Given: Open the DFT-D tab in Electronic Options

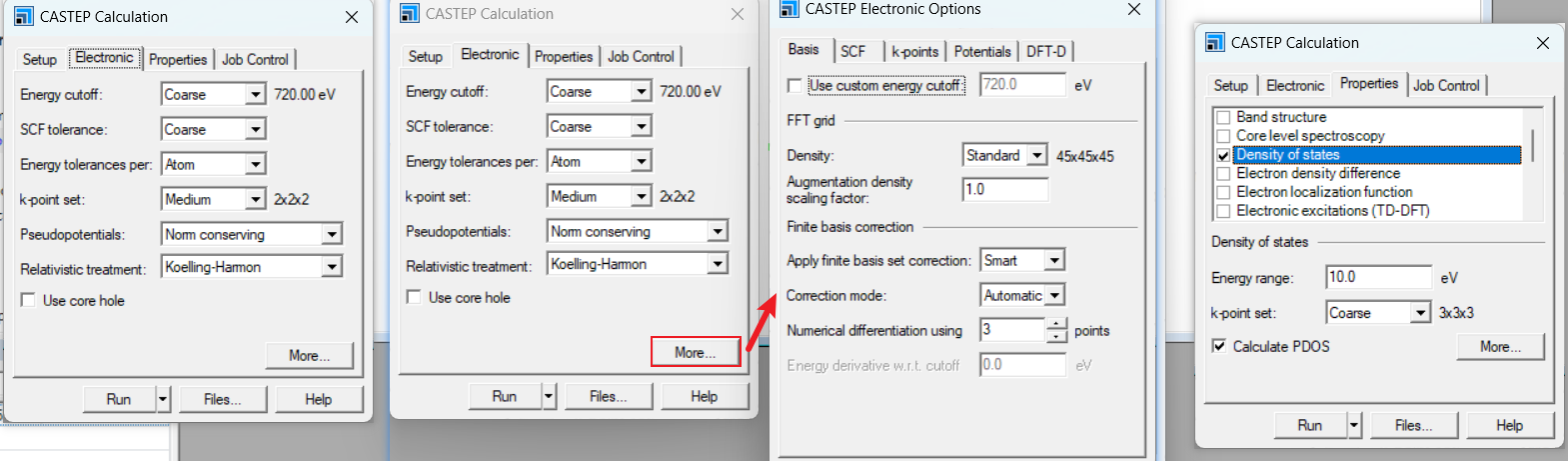Looking at the screenshot, I should click(x=1046, y=51).
